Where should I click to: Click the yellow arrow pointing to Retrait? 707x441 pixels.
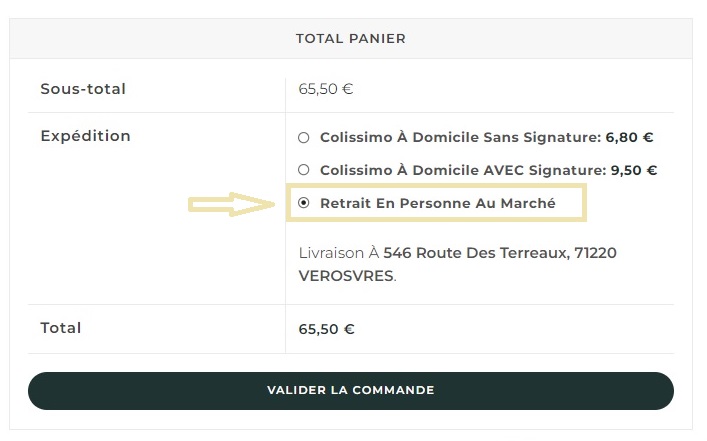click(x=232, y=204)
